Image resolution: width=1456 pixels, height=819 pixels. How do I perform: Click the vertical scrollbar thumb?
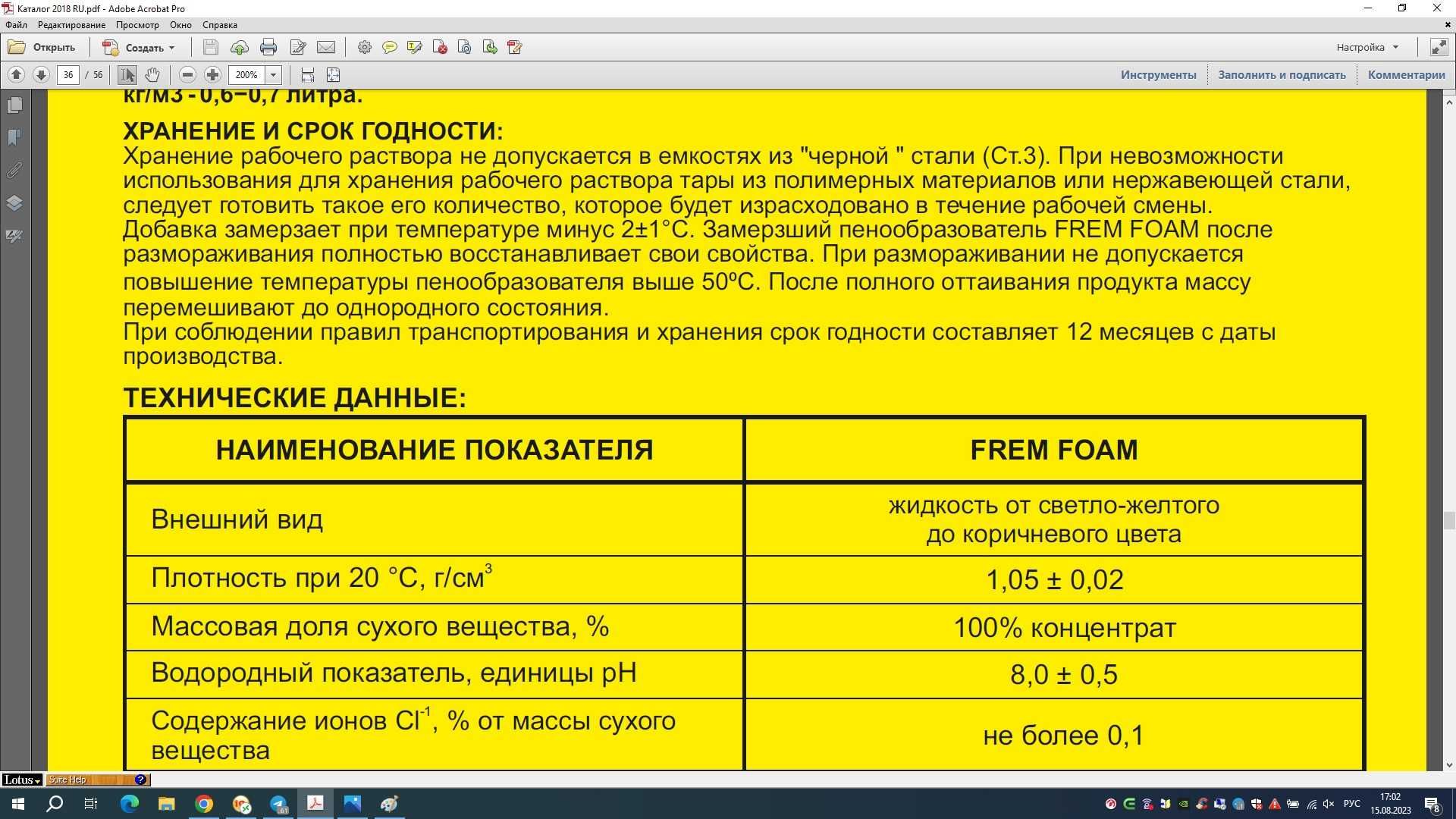(x=1449, y=520)
